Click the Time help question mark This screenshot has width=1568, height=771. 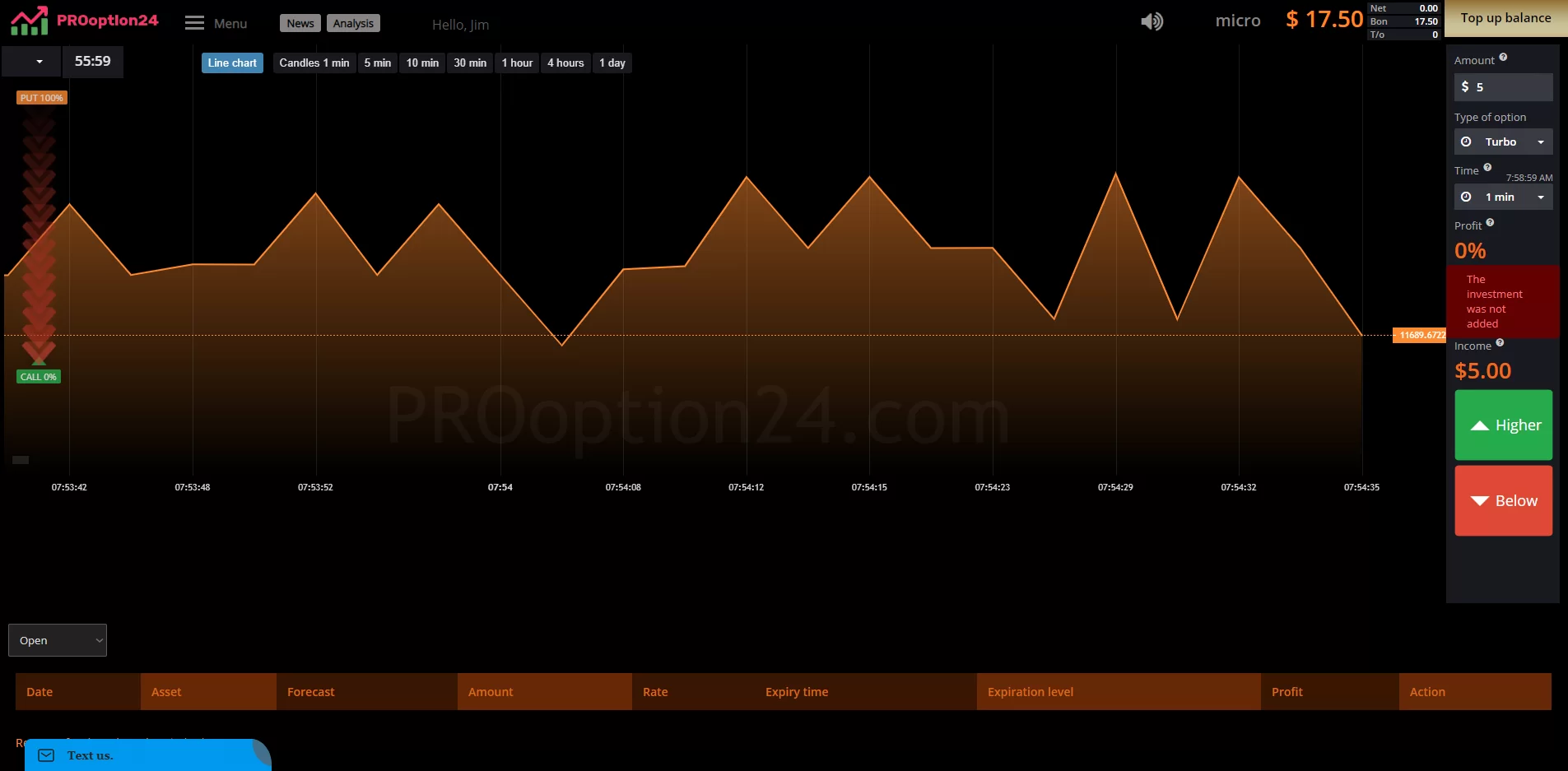tap(1487, 168)
